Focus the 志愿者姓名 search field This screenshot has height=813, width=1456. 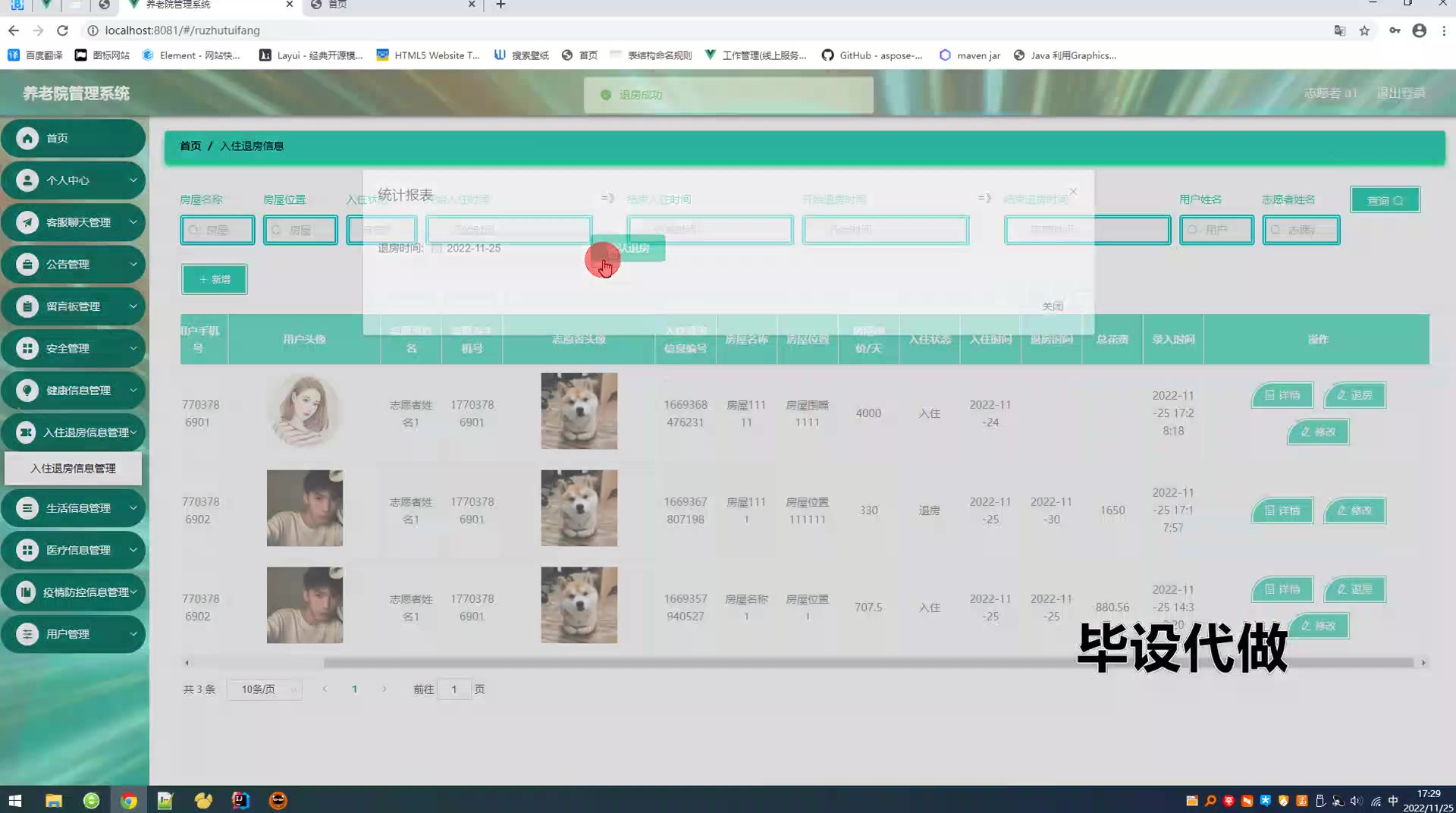(x=1301, y=230)
